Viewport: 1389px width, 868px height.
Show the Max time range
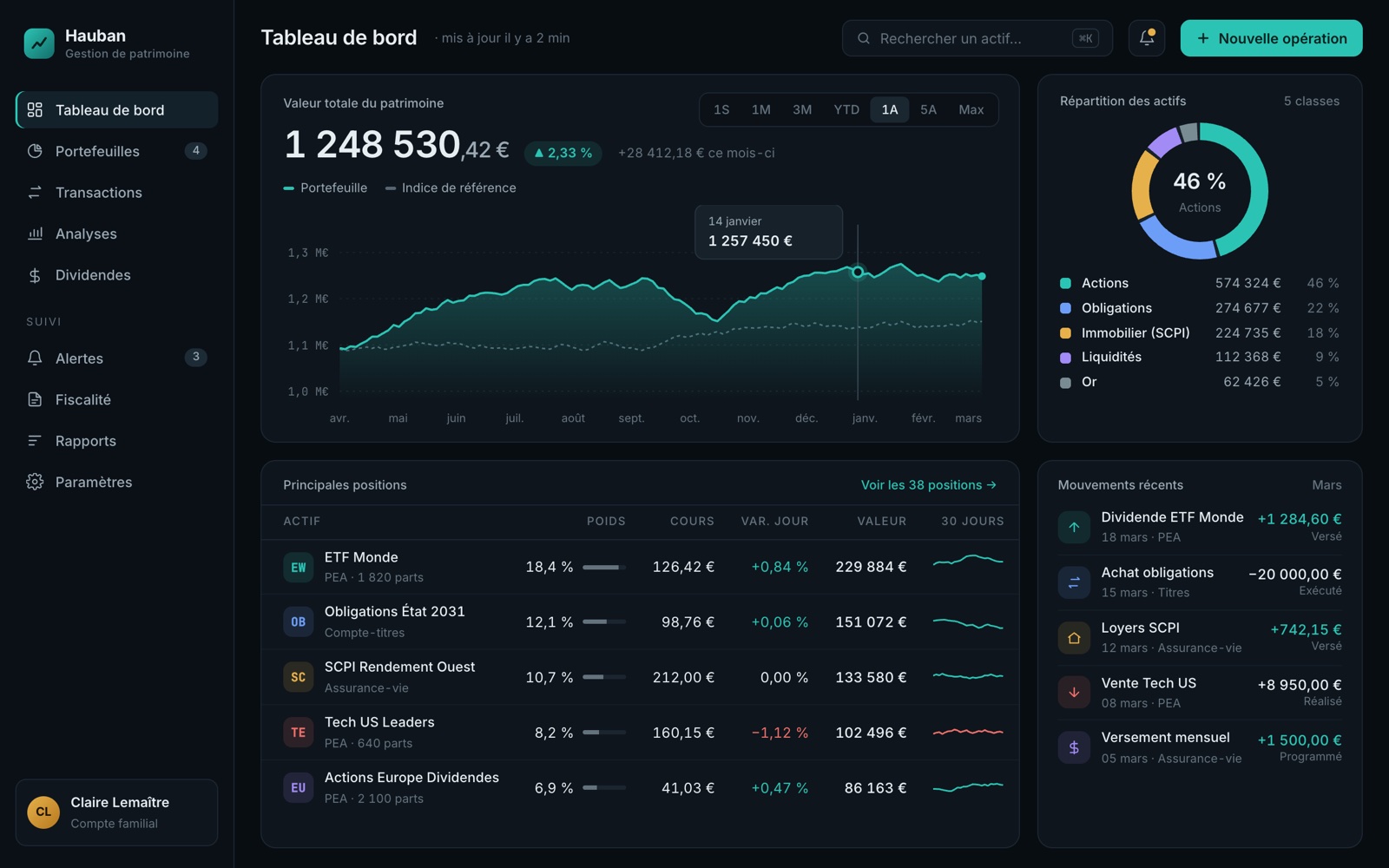[x=971, y=109]
